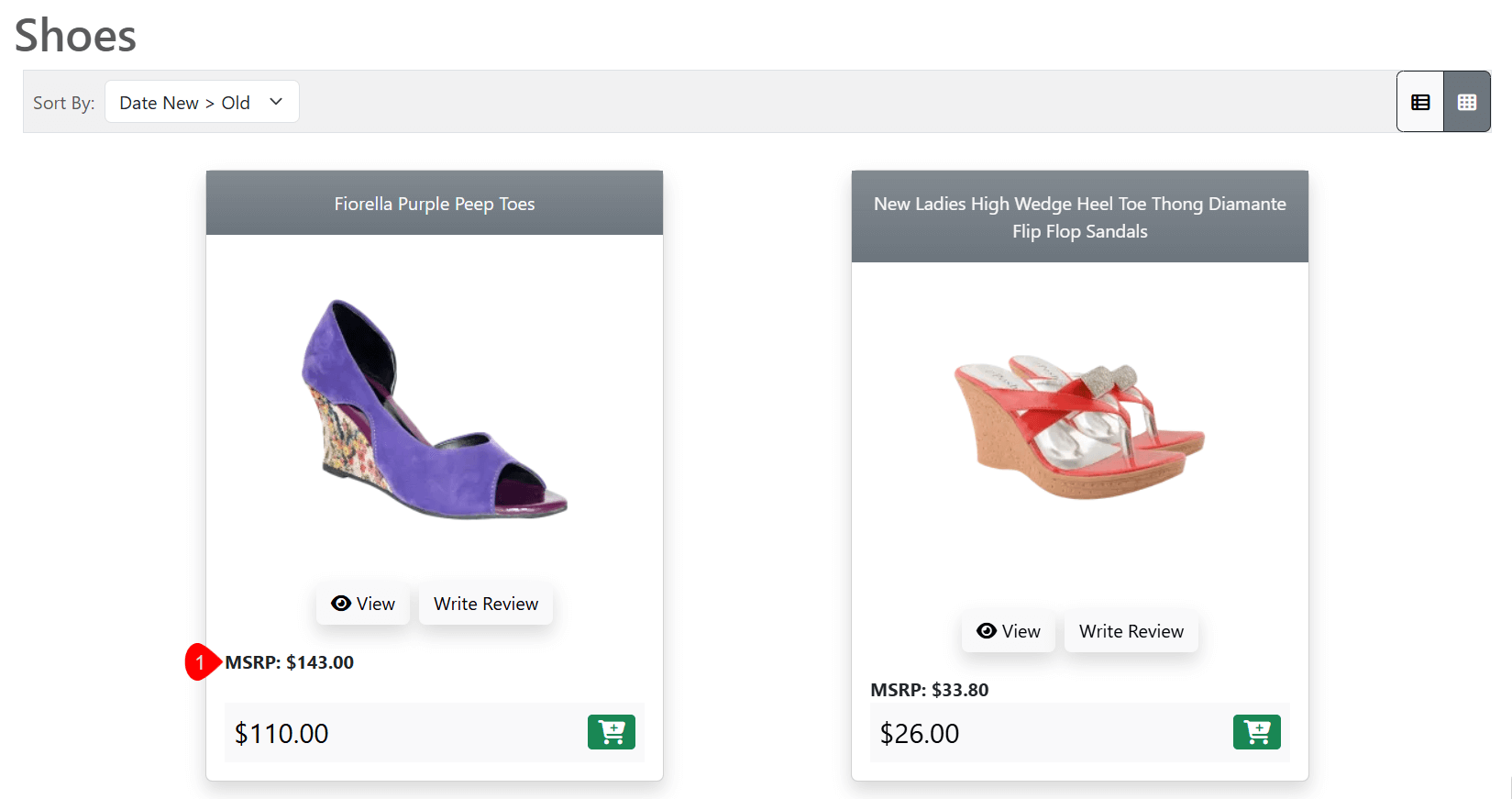Click the eye icon for Fiorella Peep Toes
This screenshot has height=799, width=1512.
[x=341, y=604]
